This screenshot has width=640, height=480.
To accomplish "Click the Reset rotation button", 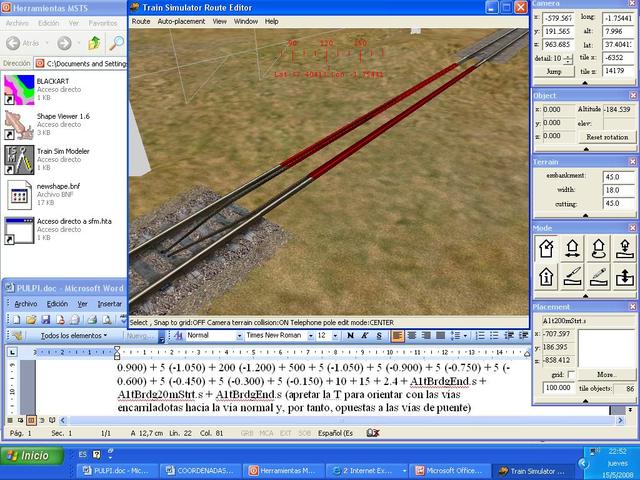I will [606, 137].
